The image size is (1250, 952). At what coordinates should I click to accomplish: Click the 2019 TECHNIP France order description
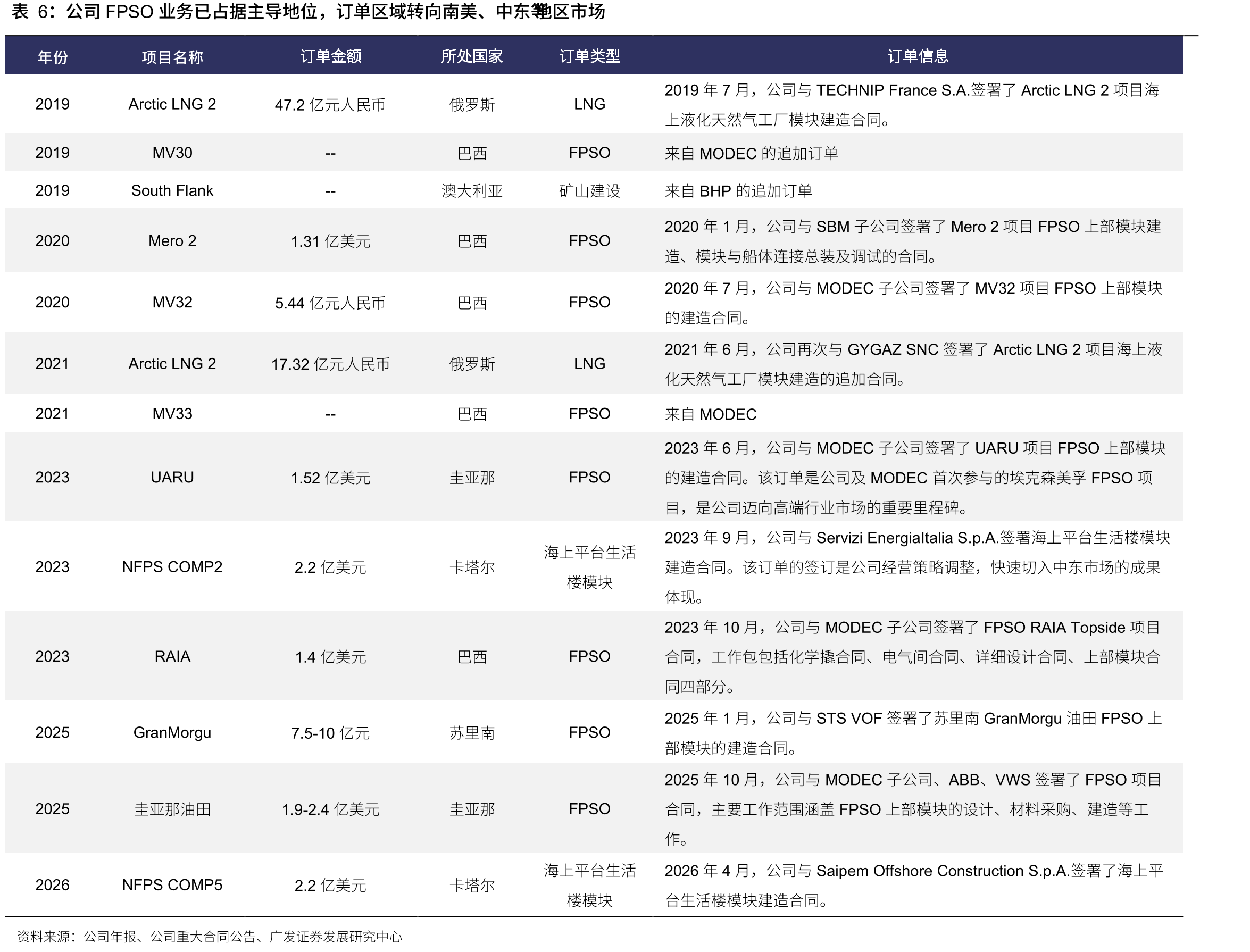(x=912, y=105)
